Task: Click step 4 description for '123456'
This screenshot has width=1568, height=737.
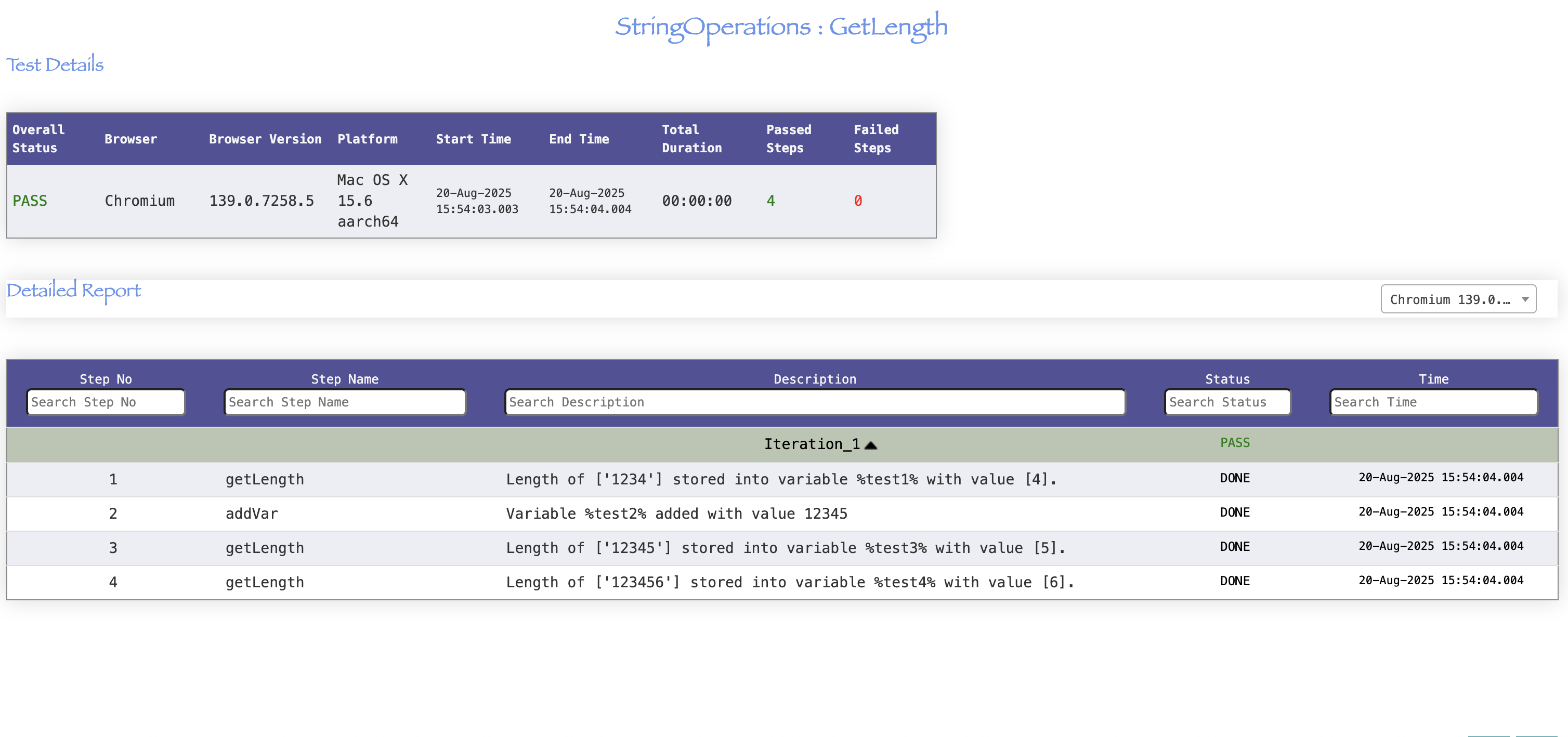Action: click(x=790, y=582)
